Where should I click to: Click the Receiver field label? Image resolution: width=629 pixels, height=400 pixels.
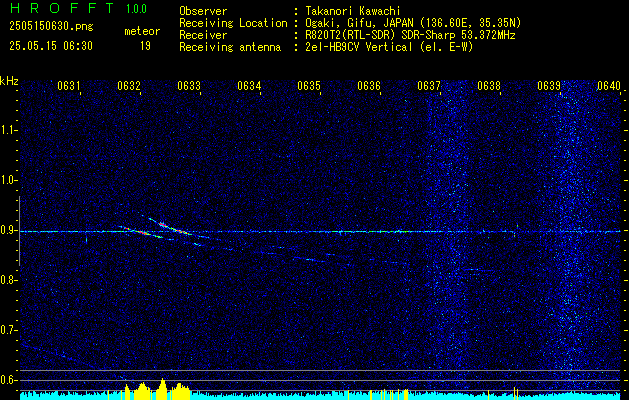(203, 35)
